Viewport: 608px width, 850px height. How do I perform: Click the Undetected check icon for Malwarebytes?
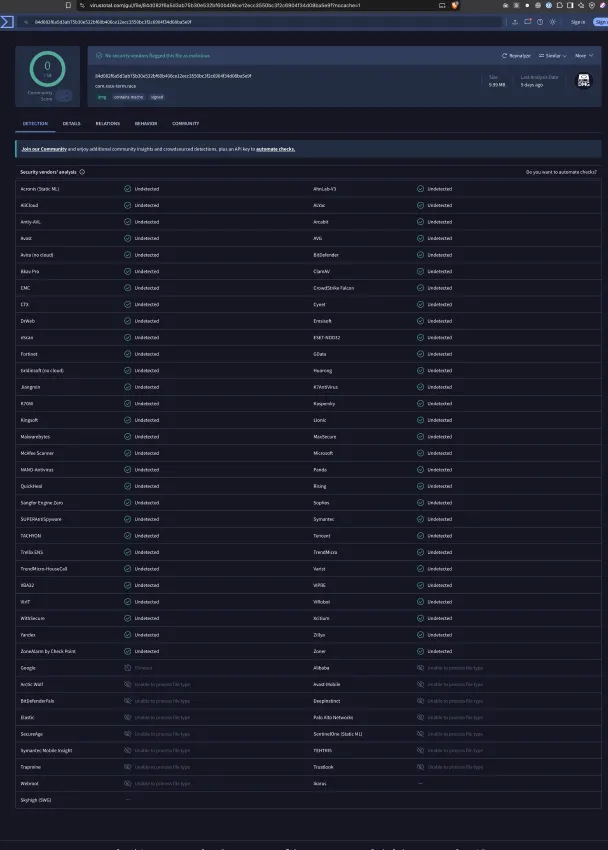tap(127, 436)
